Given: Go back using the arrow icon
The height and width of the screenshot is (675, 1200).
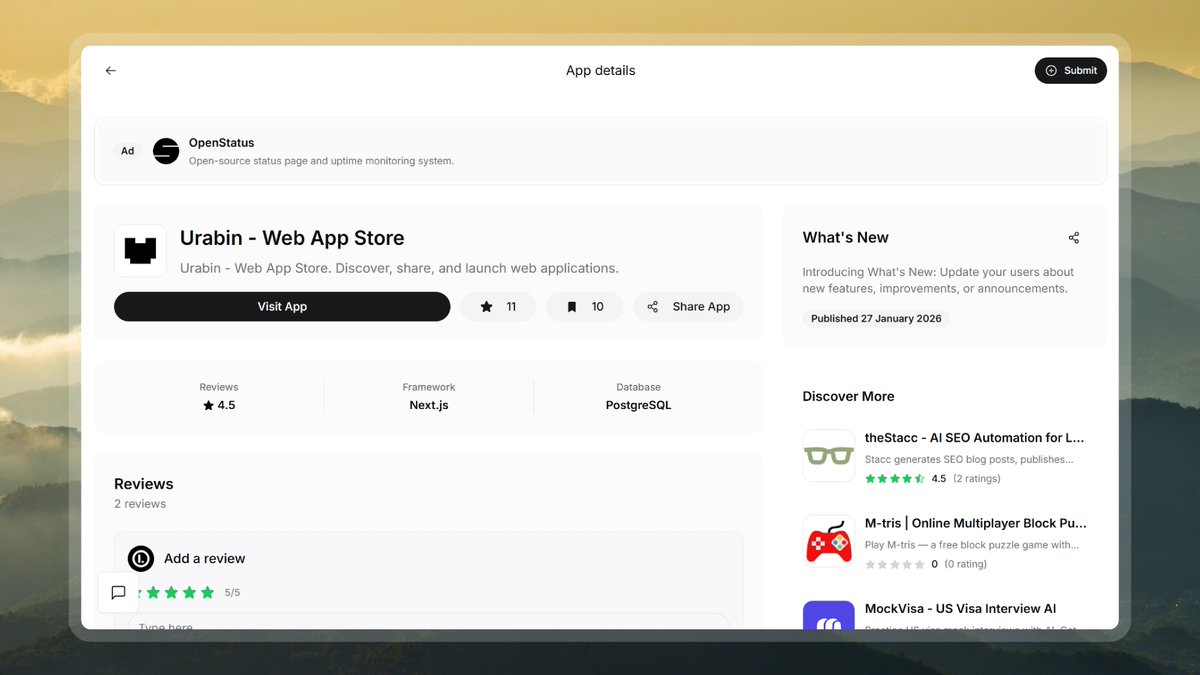Looking at the screenshot, I should point(111,71).
